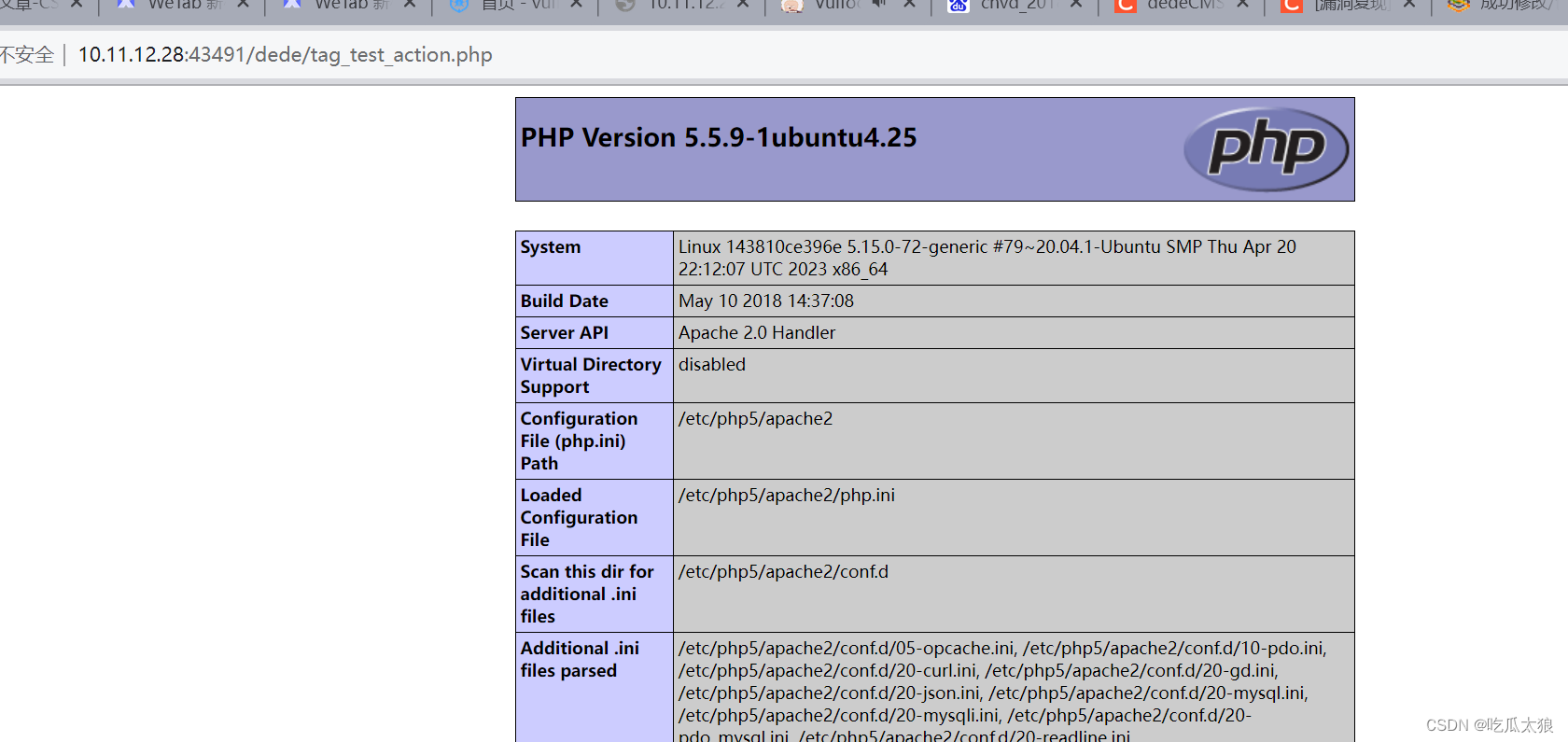This screenshot has height=742, width=1568.
Task: Click the 05-opcache.ini parsed files list
Action: coord(1002,693)
